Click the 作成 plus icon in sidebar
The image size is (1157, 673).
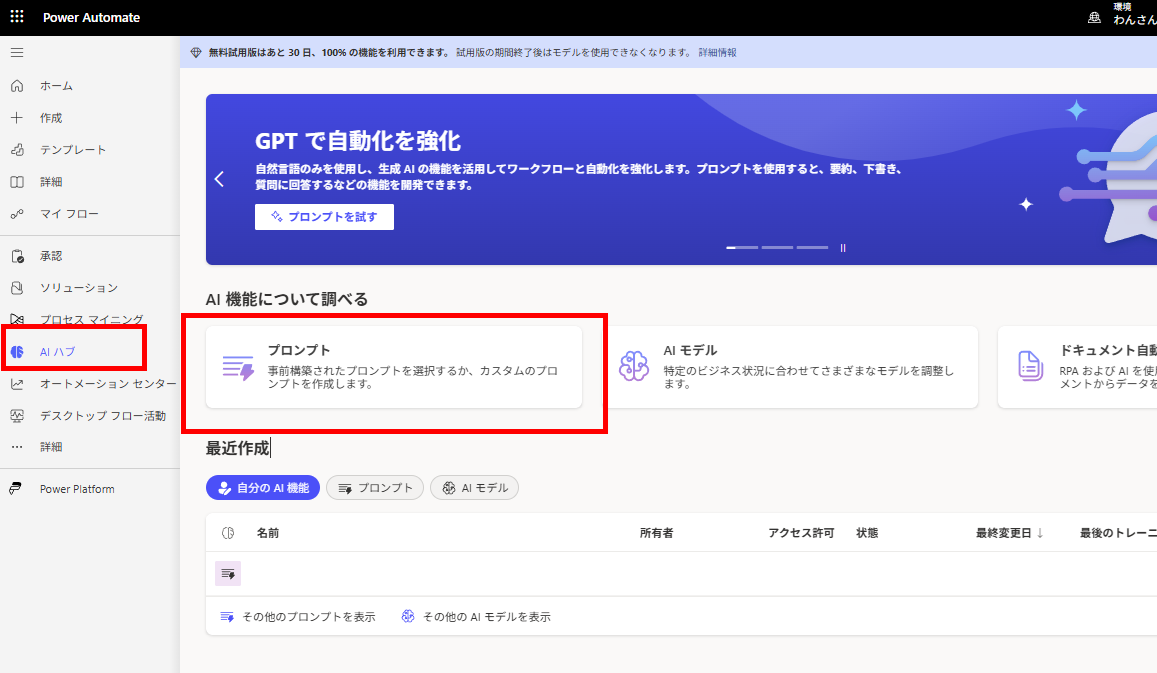pyautogui.click(x=17, y=118)
